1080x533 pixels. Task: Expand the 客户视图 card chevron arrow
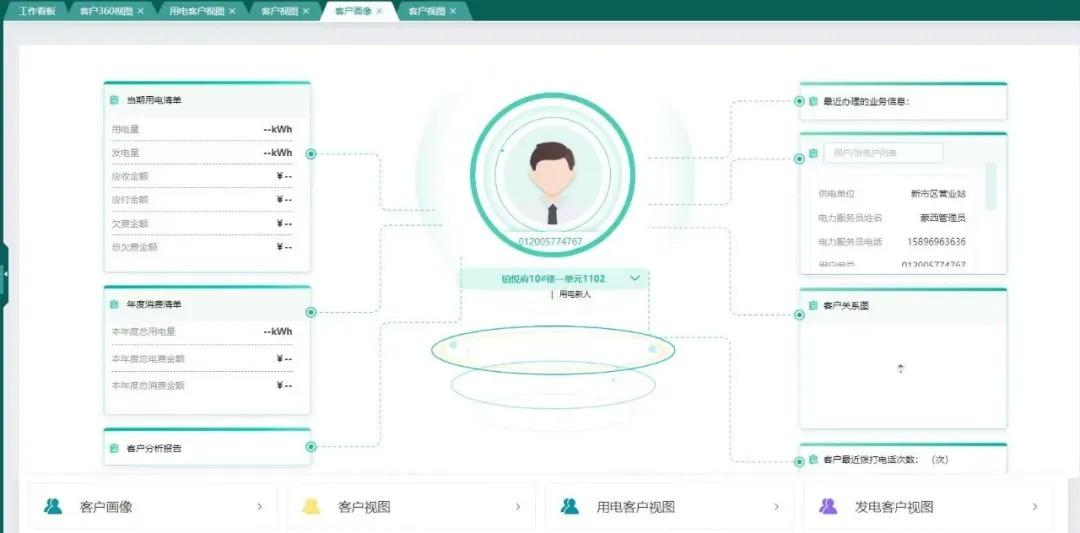point(517,507)
